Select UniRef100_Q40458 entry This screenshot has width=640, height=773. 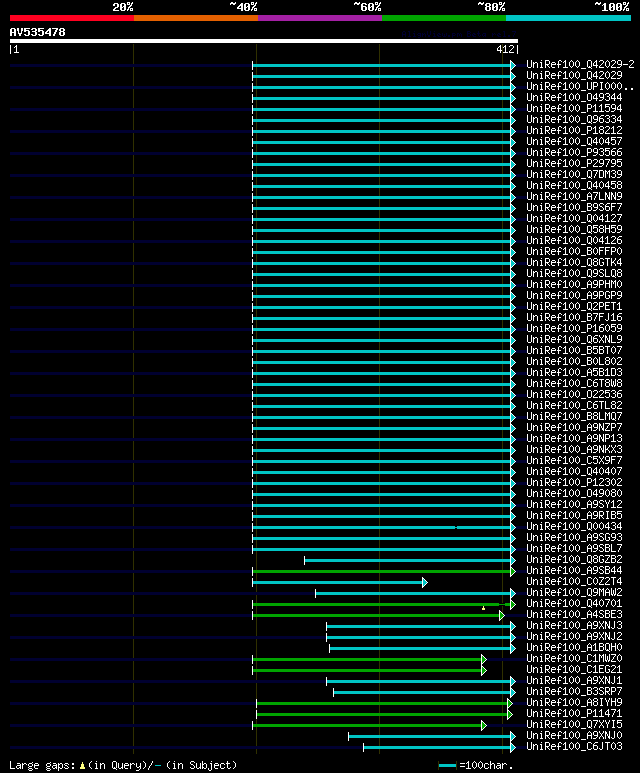pyautogui.click(x=574, y=185)
